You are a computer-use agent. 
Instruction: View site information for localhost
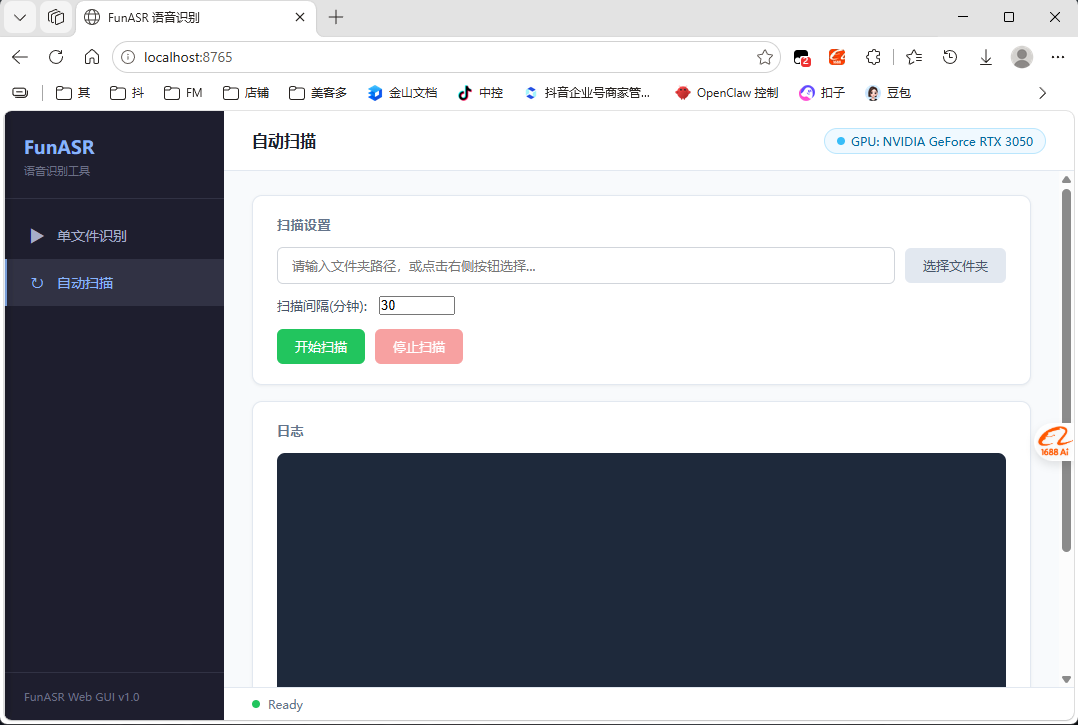[x=128, y=57]
